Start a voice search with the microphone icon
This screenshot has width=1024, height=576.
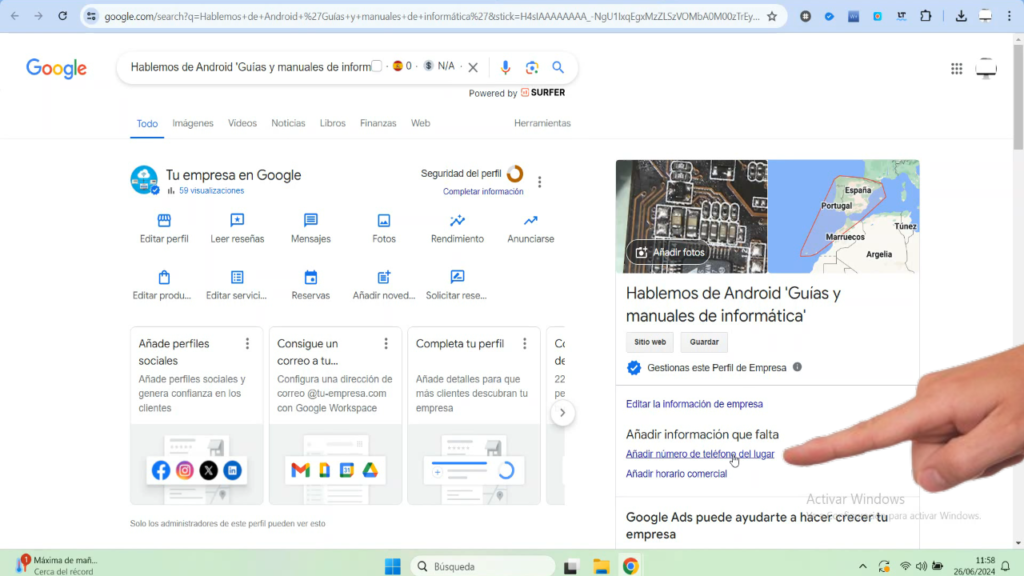coord(504,66)
